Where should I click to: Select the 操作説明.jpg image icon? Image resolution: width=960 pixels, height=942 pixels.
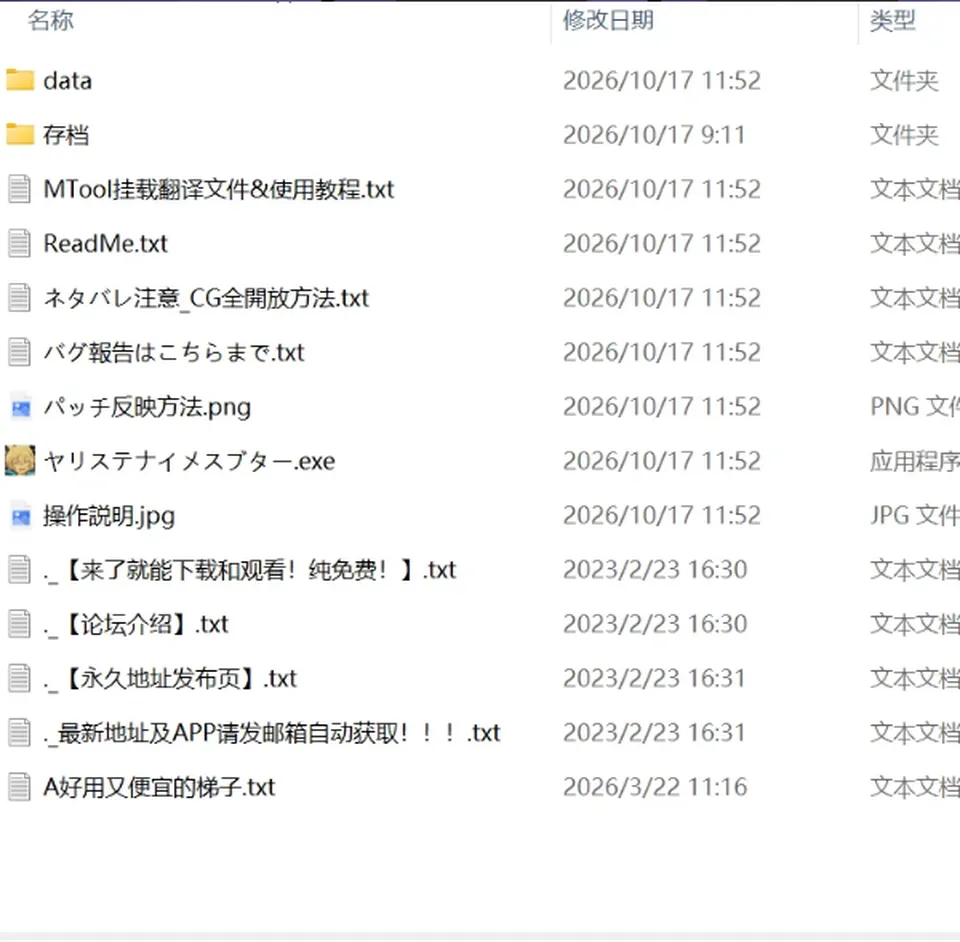point(20,516)
